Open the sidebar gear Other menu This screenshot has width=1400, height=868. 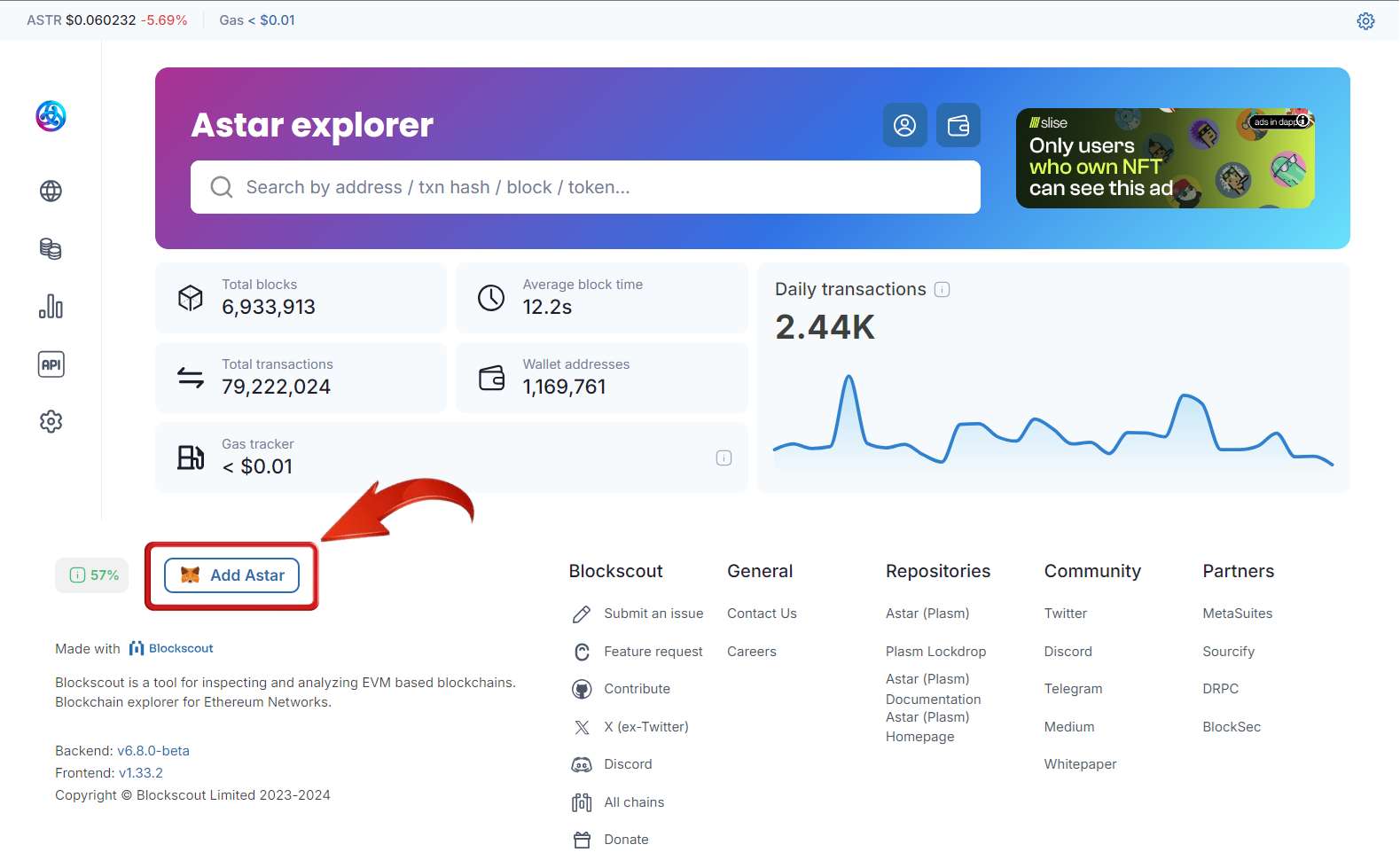pos(51,421)
